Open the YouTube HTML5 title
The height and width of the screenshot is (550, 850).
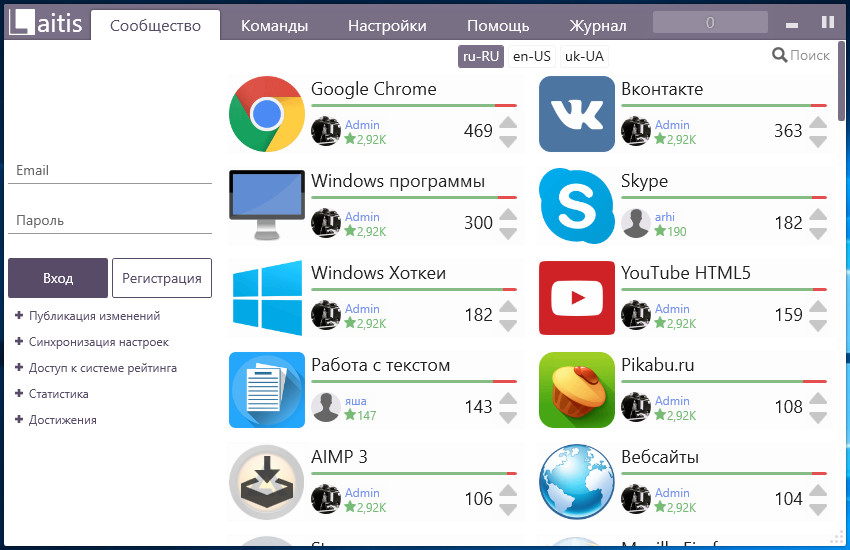[686, 273]
